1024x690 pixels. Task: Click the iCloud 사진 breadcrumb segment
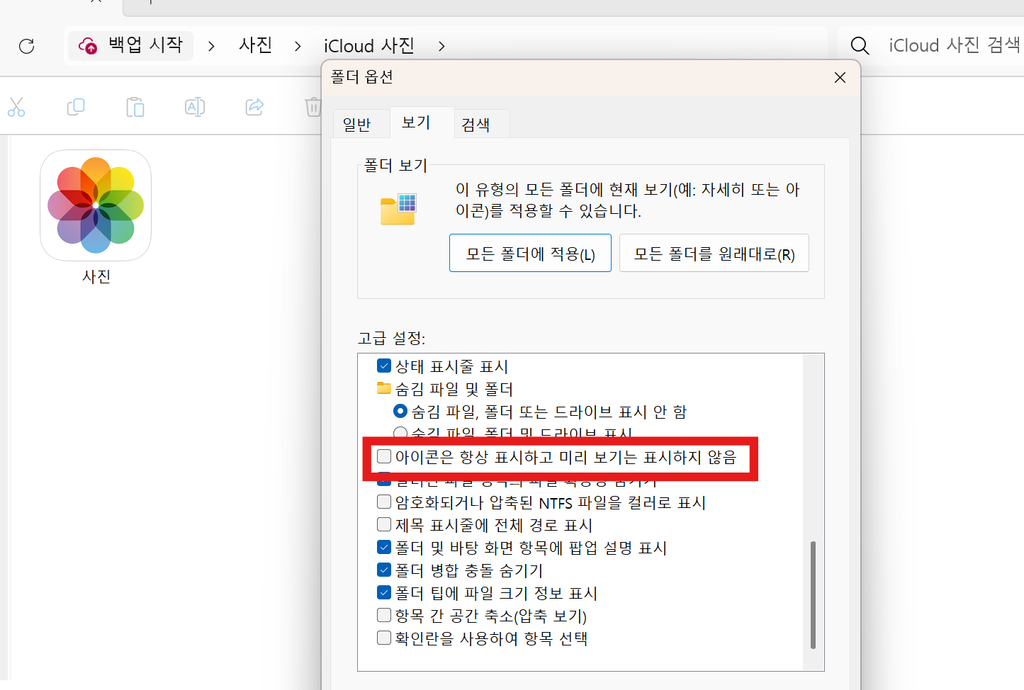click(369, 46)
